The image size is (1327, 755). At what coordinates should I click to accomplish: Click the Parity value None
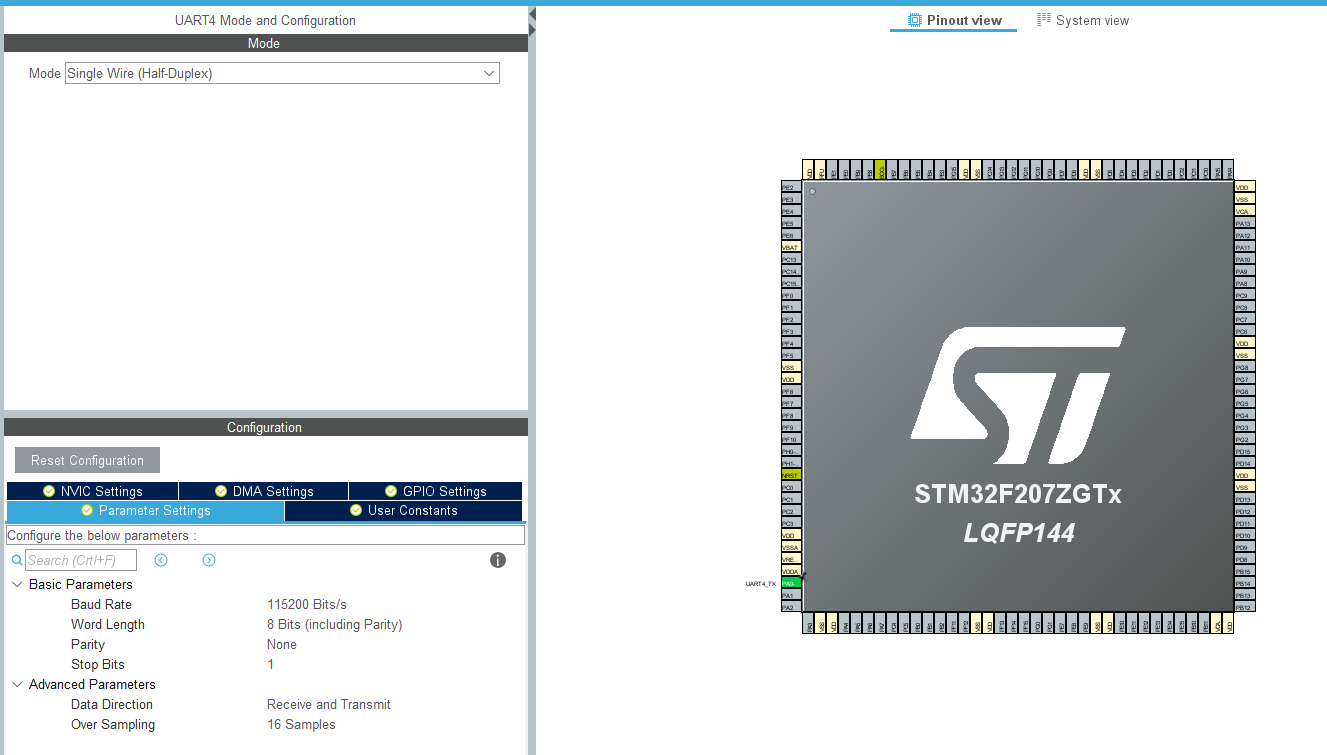[282, 644]
